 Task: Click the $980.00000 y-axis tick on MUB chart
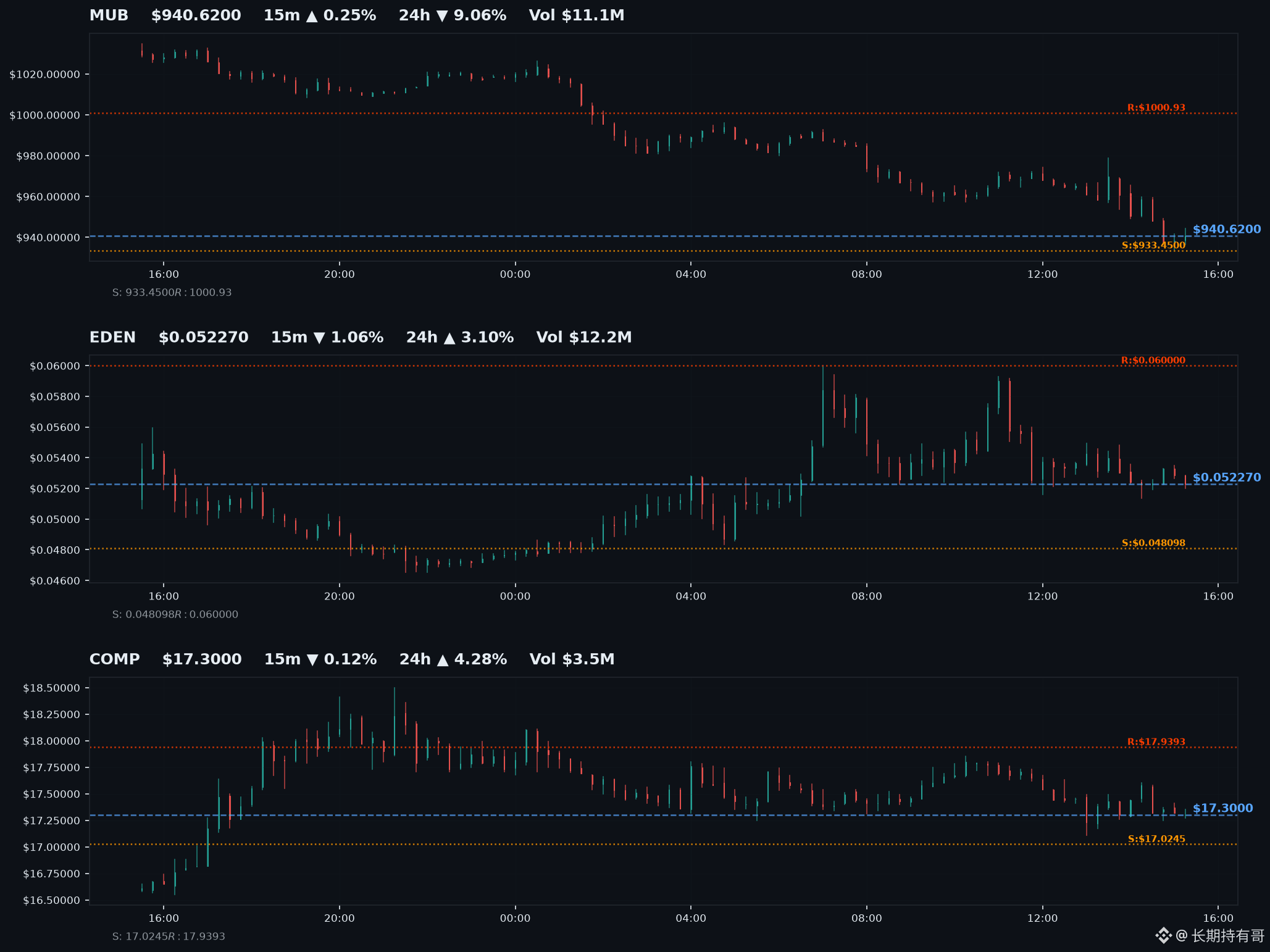tap(48, 156)
